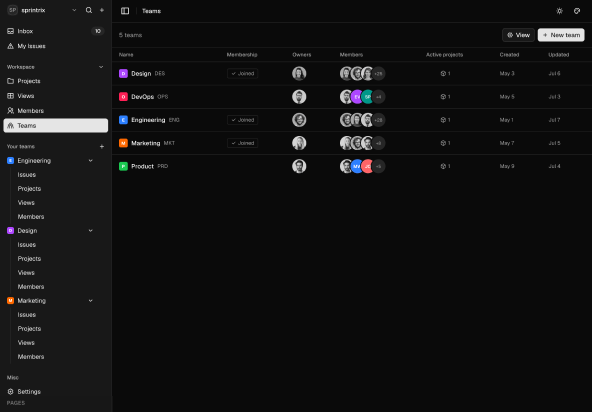Click Engineering active projects icon

coord(443,120)
